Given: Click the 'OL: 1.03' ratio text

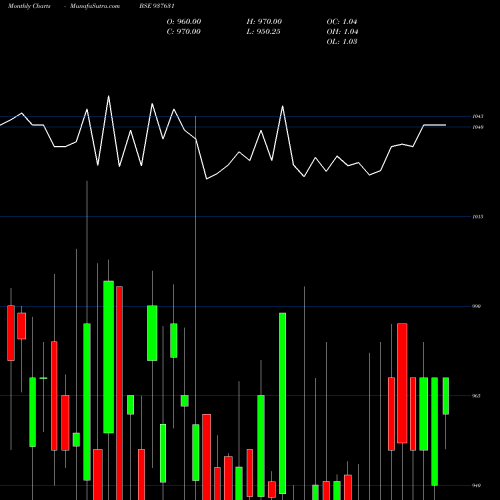Looking at the screenshot, I should click(342, 42).
